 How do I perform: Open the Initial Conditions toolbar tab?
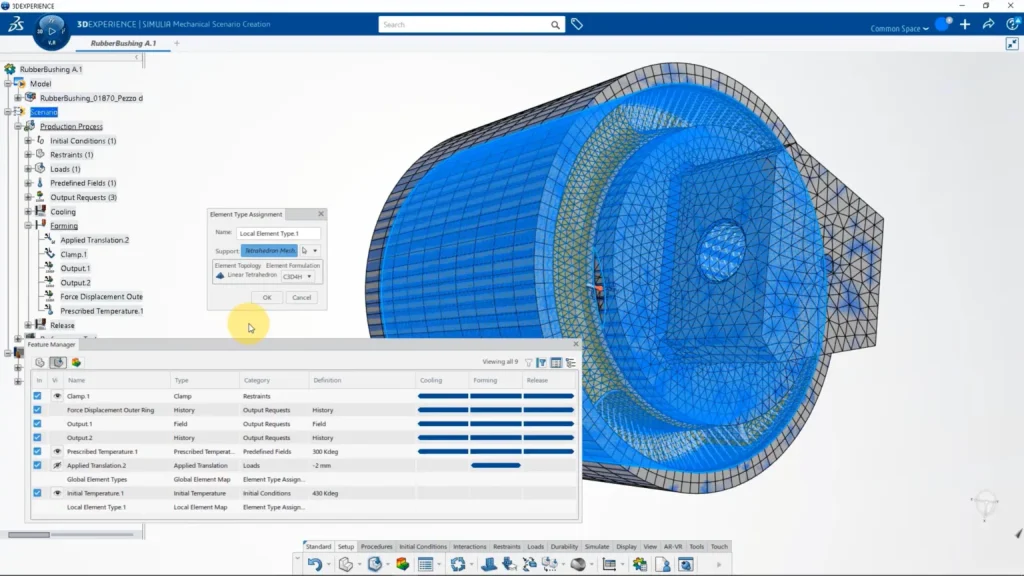coord(423,547)
